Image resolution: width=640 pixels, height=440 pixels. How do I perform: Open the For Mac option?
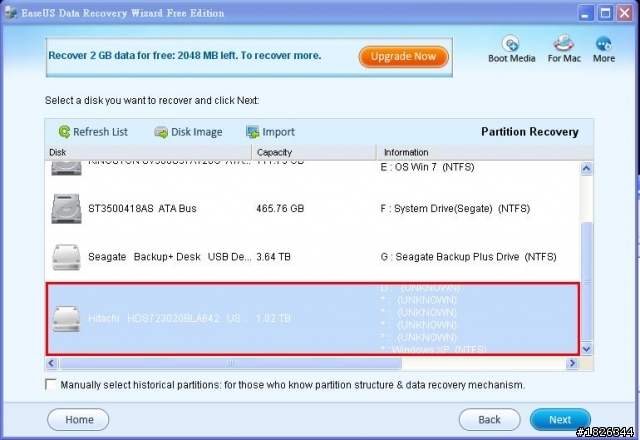[564, 49]
